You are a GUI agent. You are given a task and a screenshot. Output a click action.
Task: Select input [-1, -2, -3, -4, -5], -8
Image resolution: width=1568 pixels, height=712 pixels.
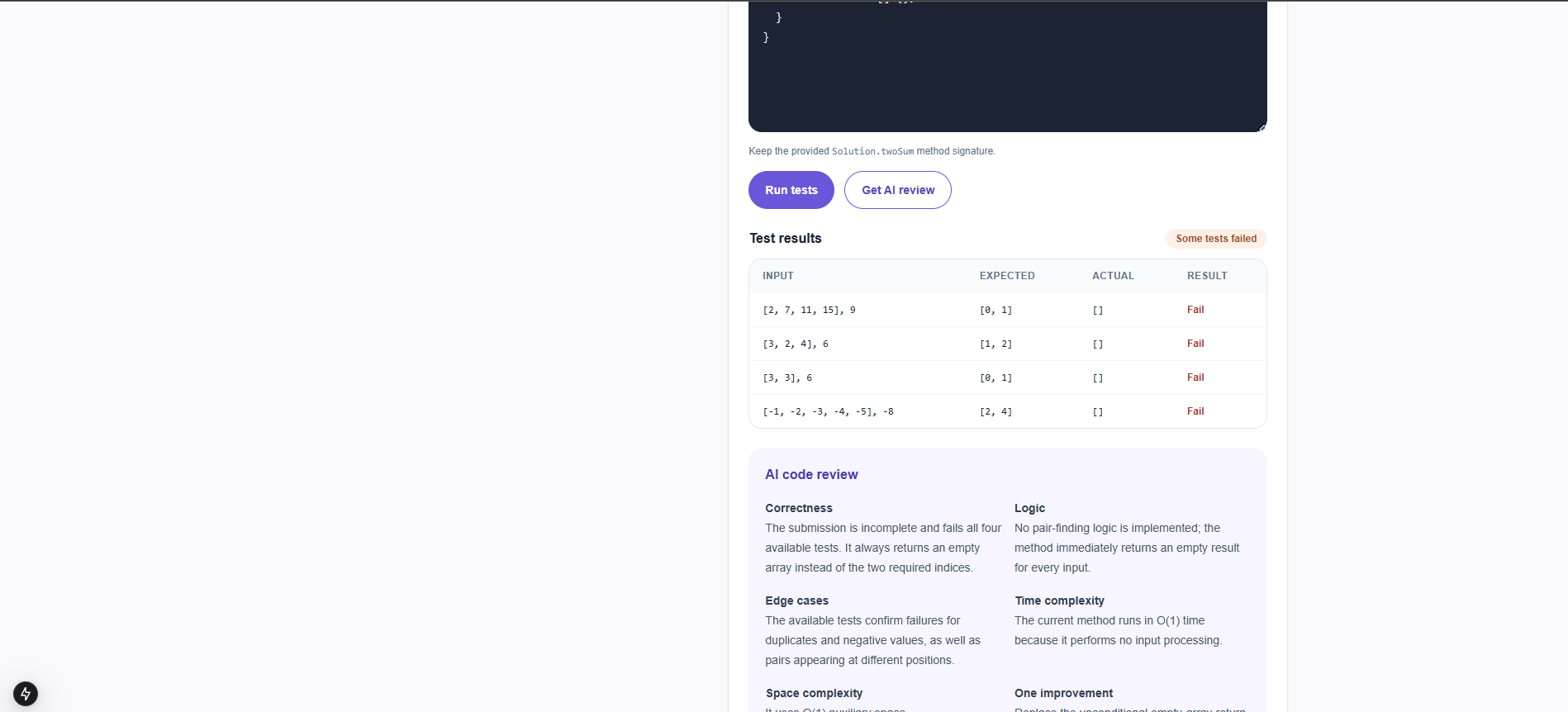click(x=828, y=411)
